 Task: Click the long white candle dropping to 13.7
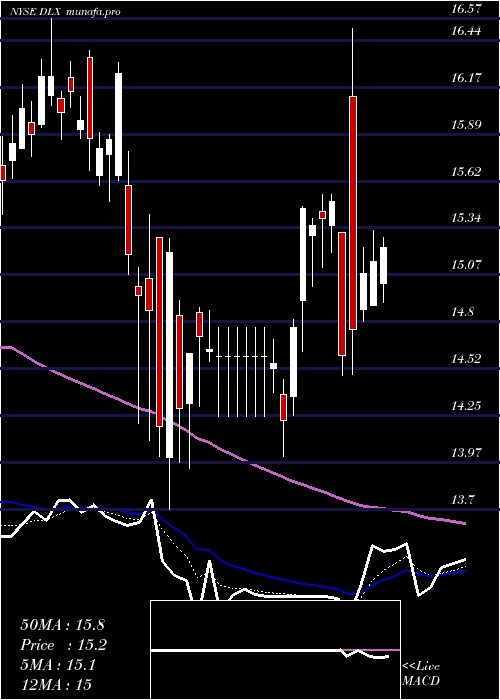(x=169, y=355)
